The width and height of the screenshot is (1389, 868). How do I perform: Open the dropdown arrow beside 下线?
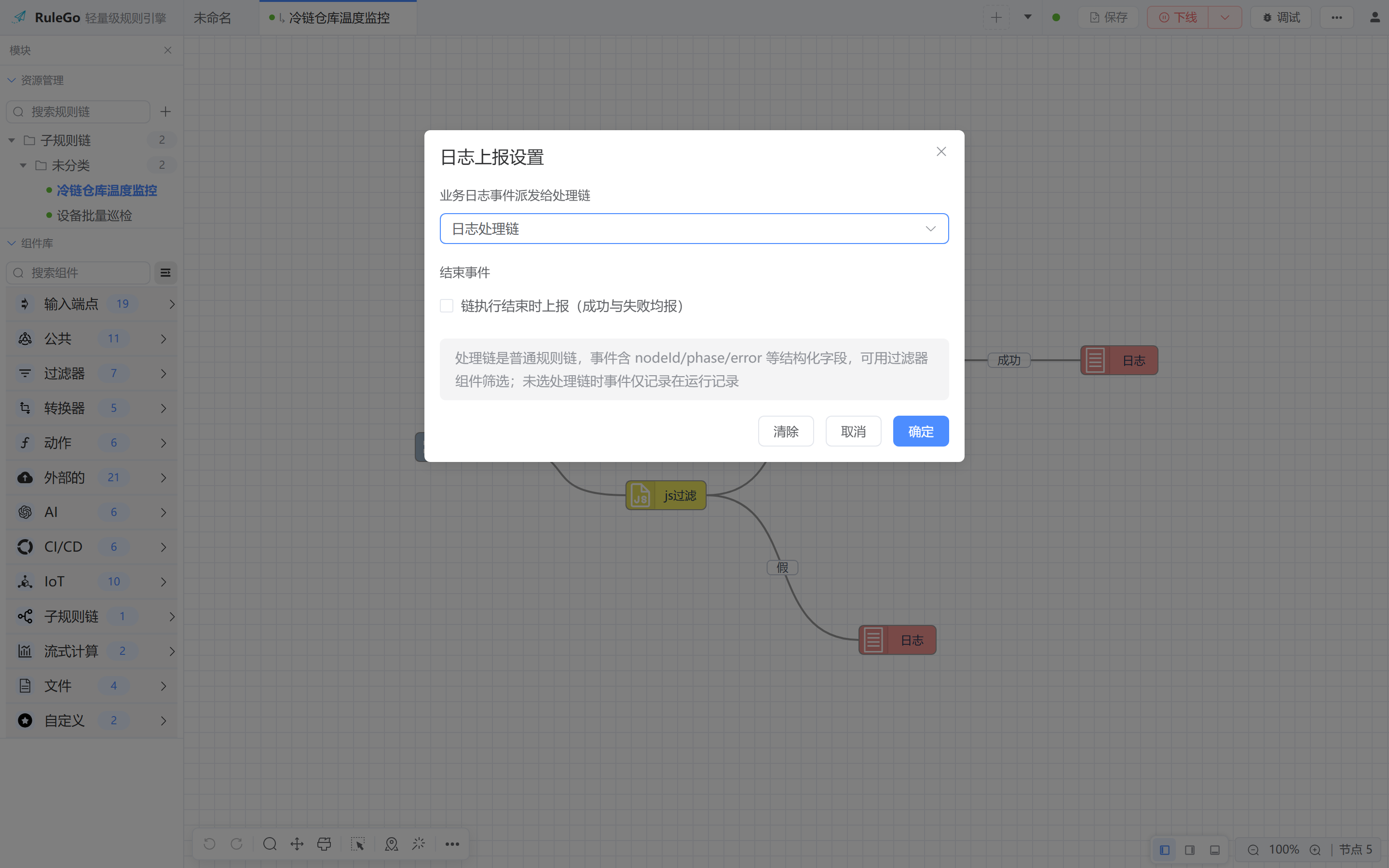tap(1225, 17)
